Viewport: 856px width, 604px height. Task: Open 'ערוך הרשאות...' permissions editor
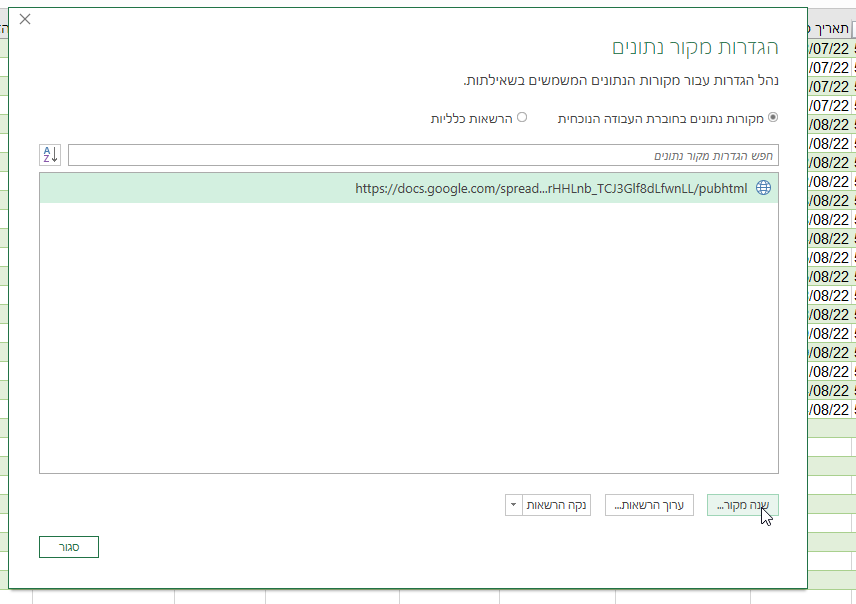(x=649, y=505)
